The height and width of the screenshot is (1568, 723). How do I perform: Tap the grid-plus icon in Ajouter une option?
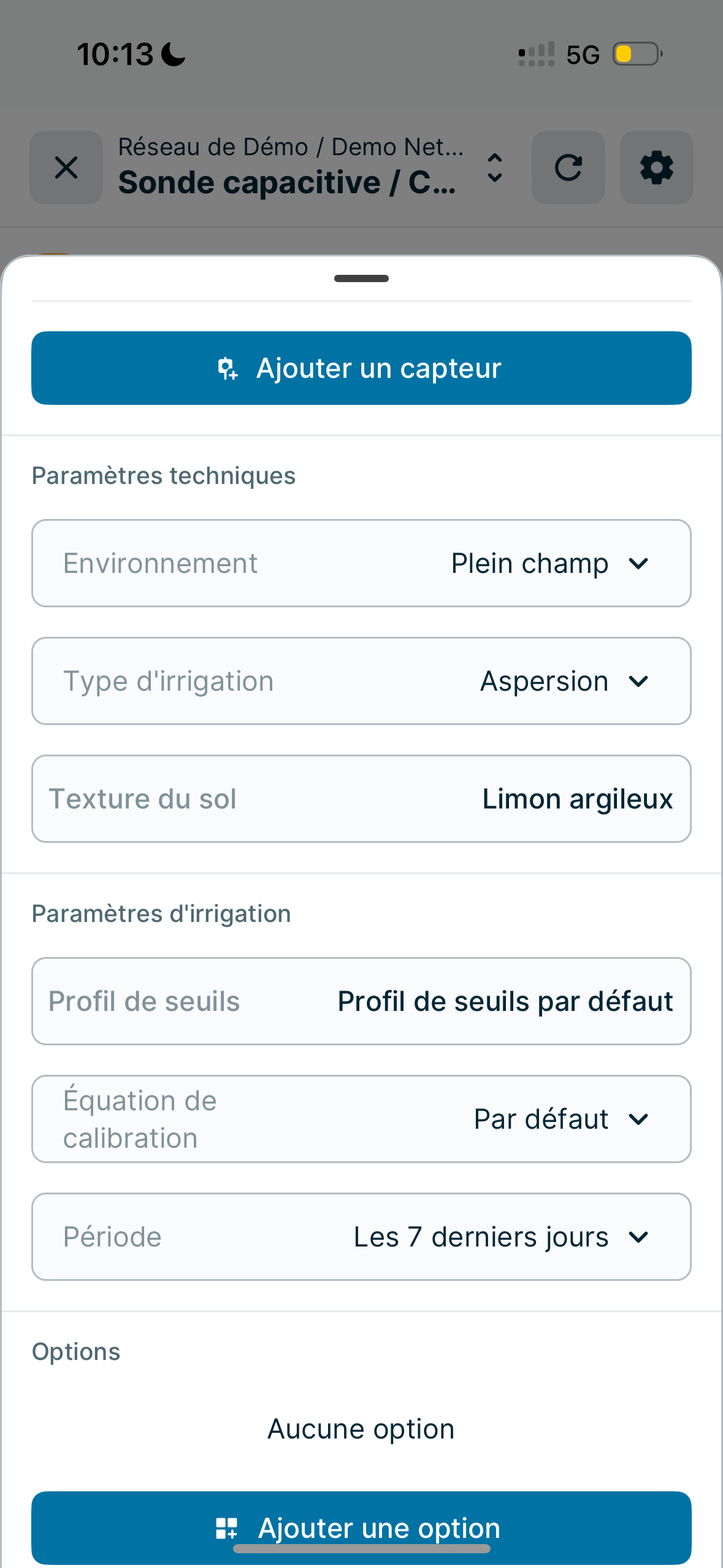click(226, 1528)
